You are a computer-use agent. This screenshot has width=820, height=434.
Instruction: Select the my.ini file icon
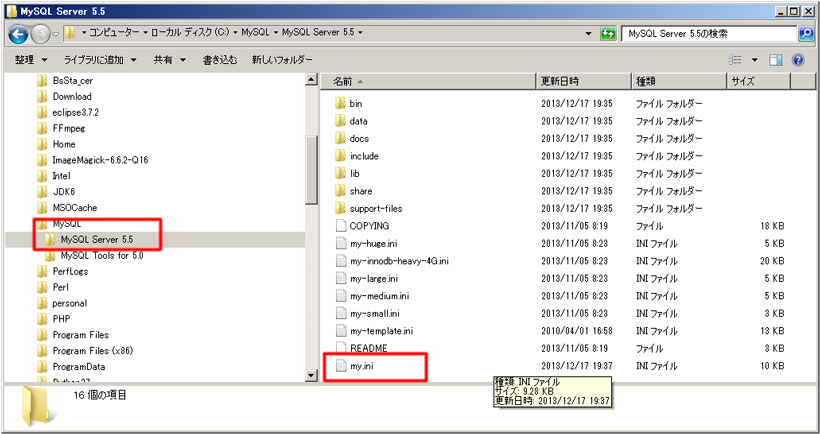coord(341,366)
